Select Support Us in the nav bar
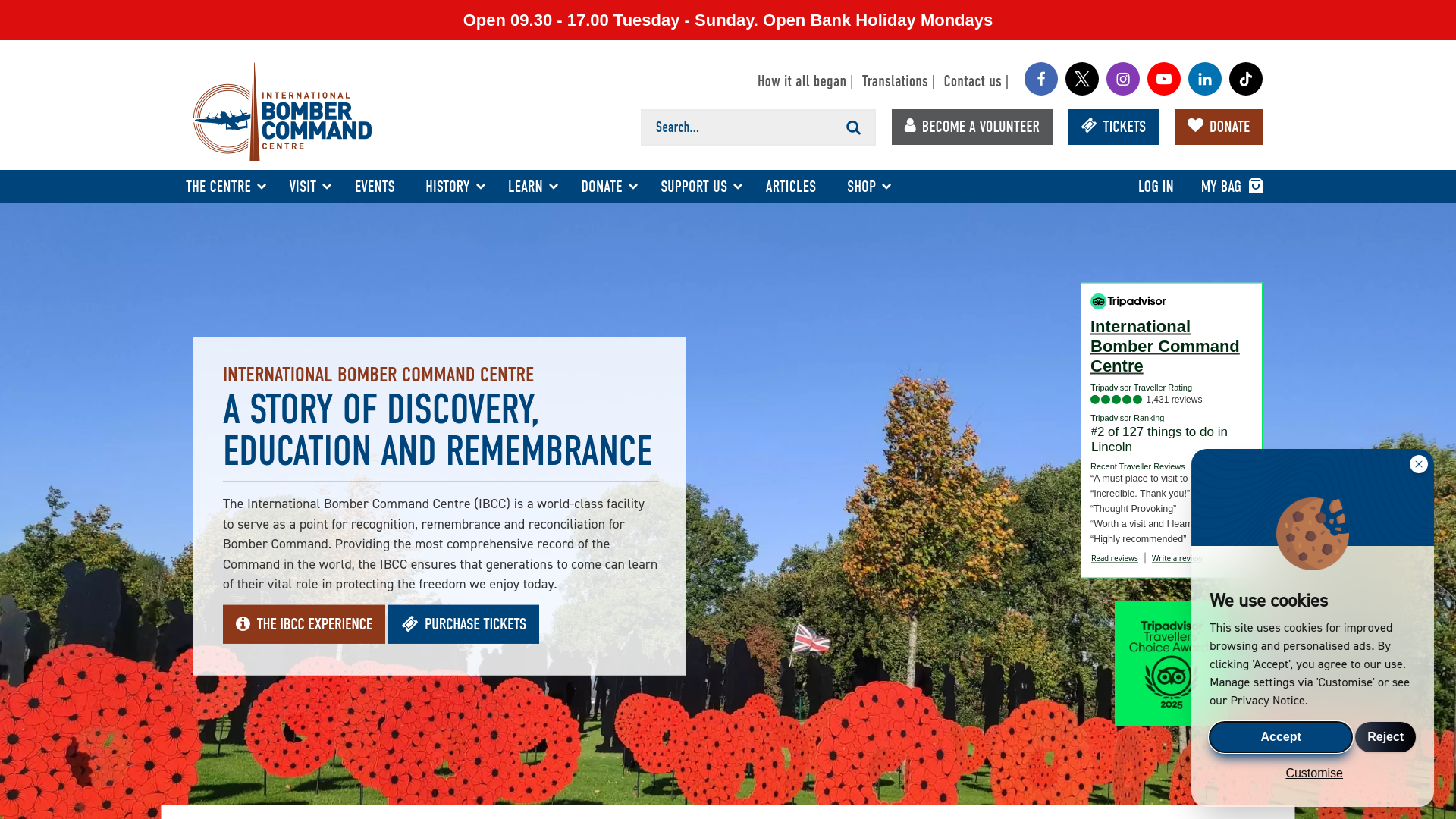This screenshot has height=819, width=1456. (x=693, y=187)
